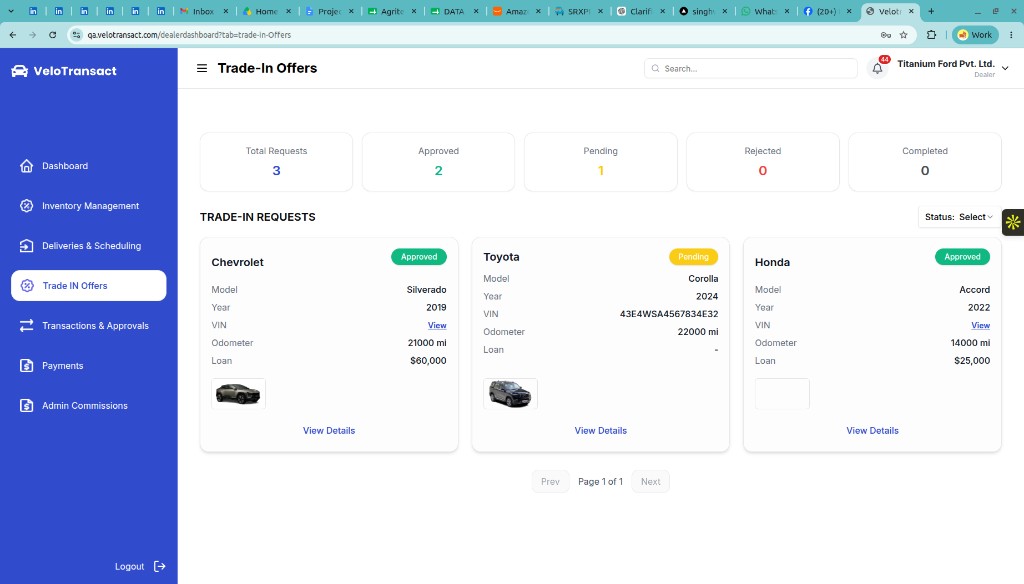1024x584 pixels.
Task: Click the Chevrolet vehicle thumbnail
Action: [238, 394]
